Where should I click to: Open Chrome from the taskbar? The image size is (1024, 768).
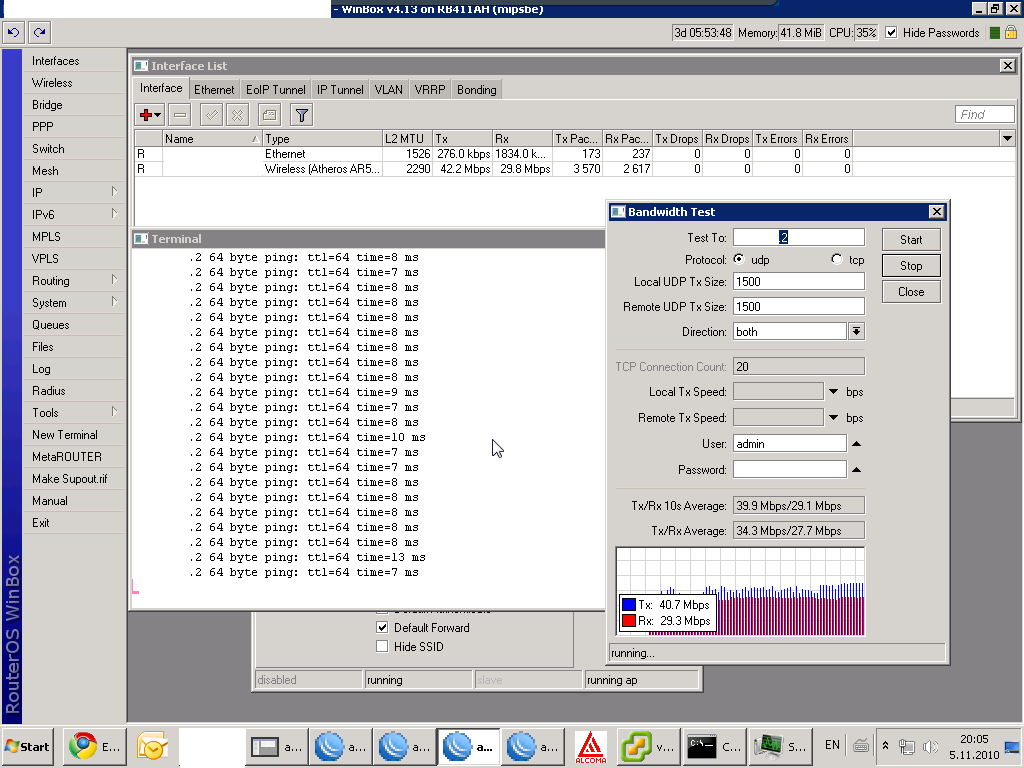coord(95,746)
